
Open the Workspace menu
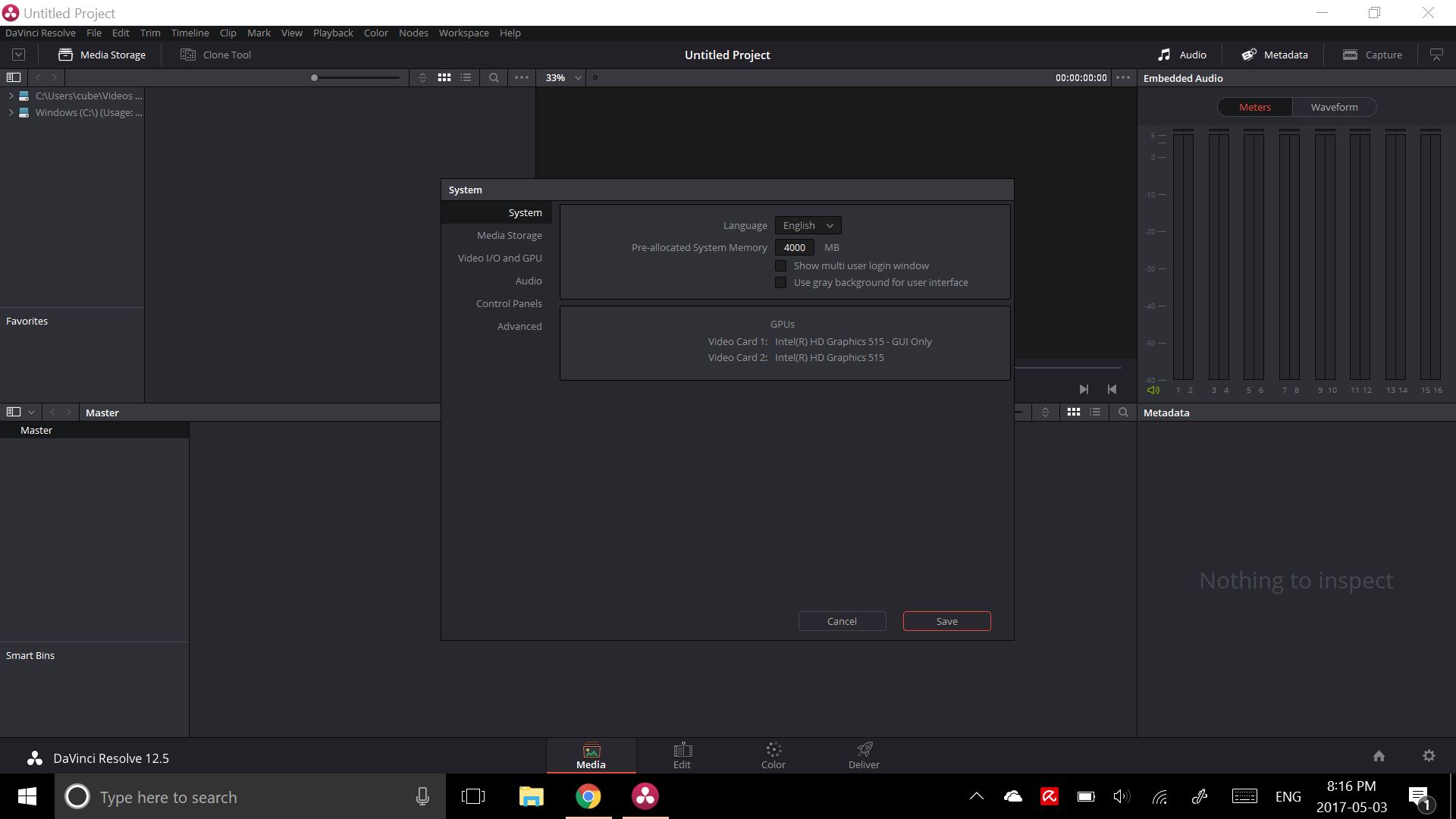tap(463, 33)
